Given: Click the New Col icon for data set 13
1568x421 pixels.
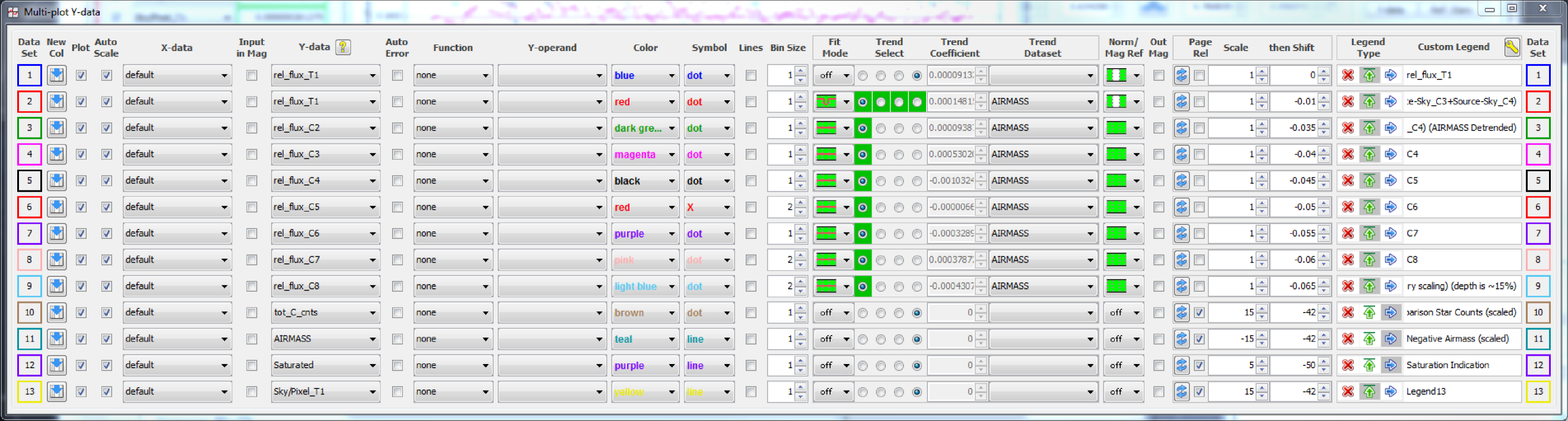Looking at the screenshot, I should 56,392.
